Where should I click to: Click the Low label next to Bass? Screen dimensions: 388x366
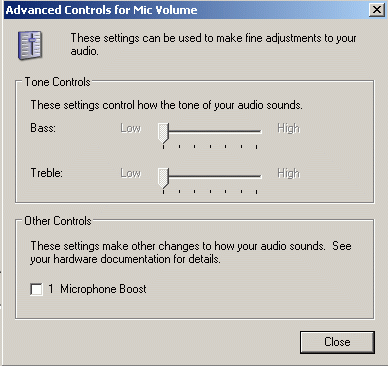131,128
